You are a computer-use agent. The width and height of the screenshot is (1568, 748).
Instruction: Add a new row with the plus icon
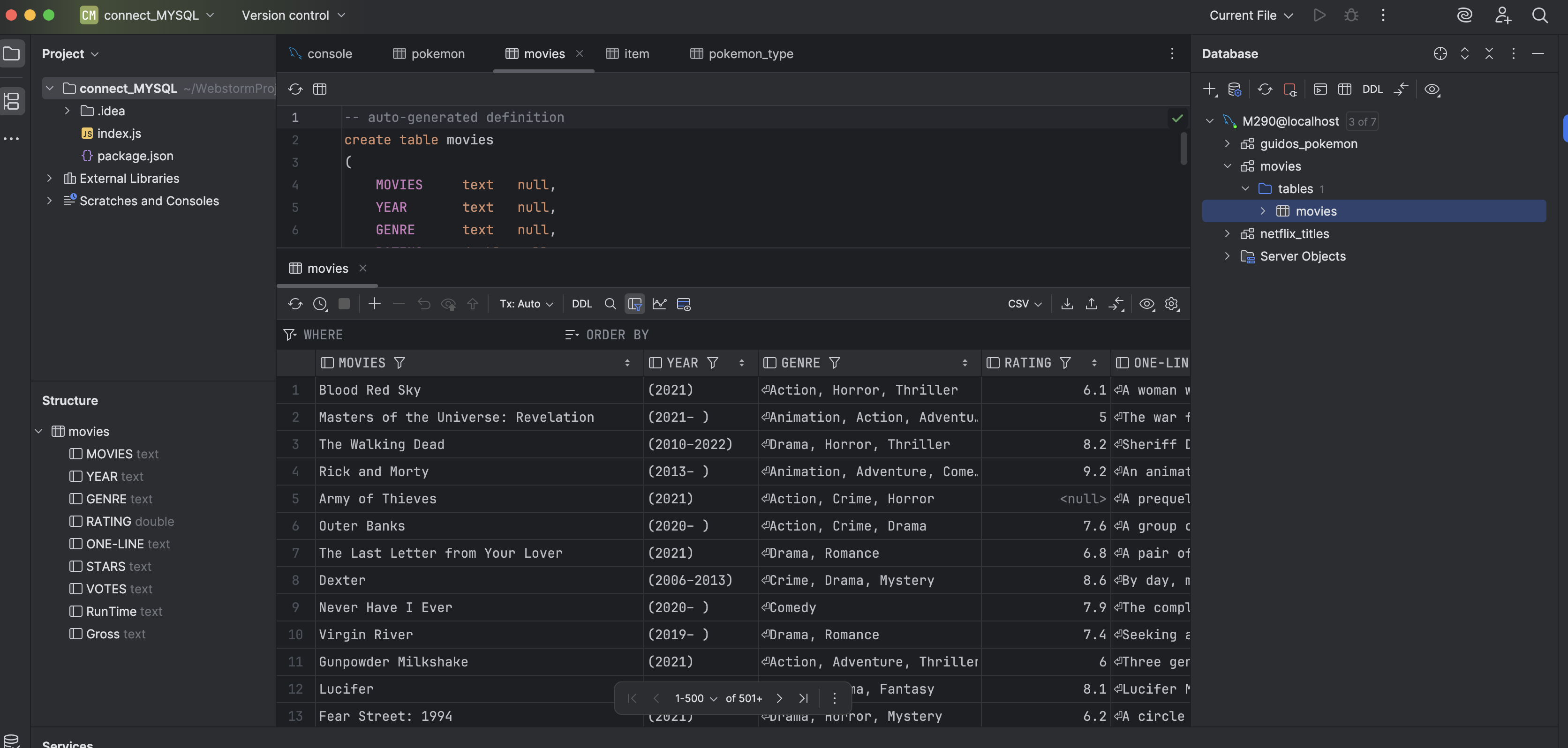coord(374,304)
